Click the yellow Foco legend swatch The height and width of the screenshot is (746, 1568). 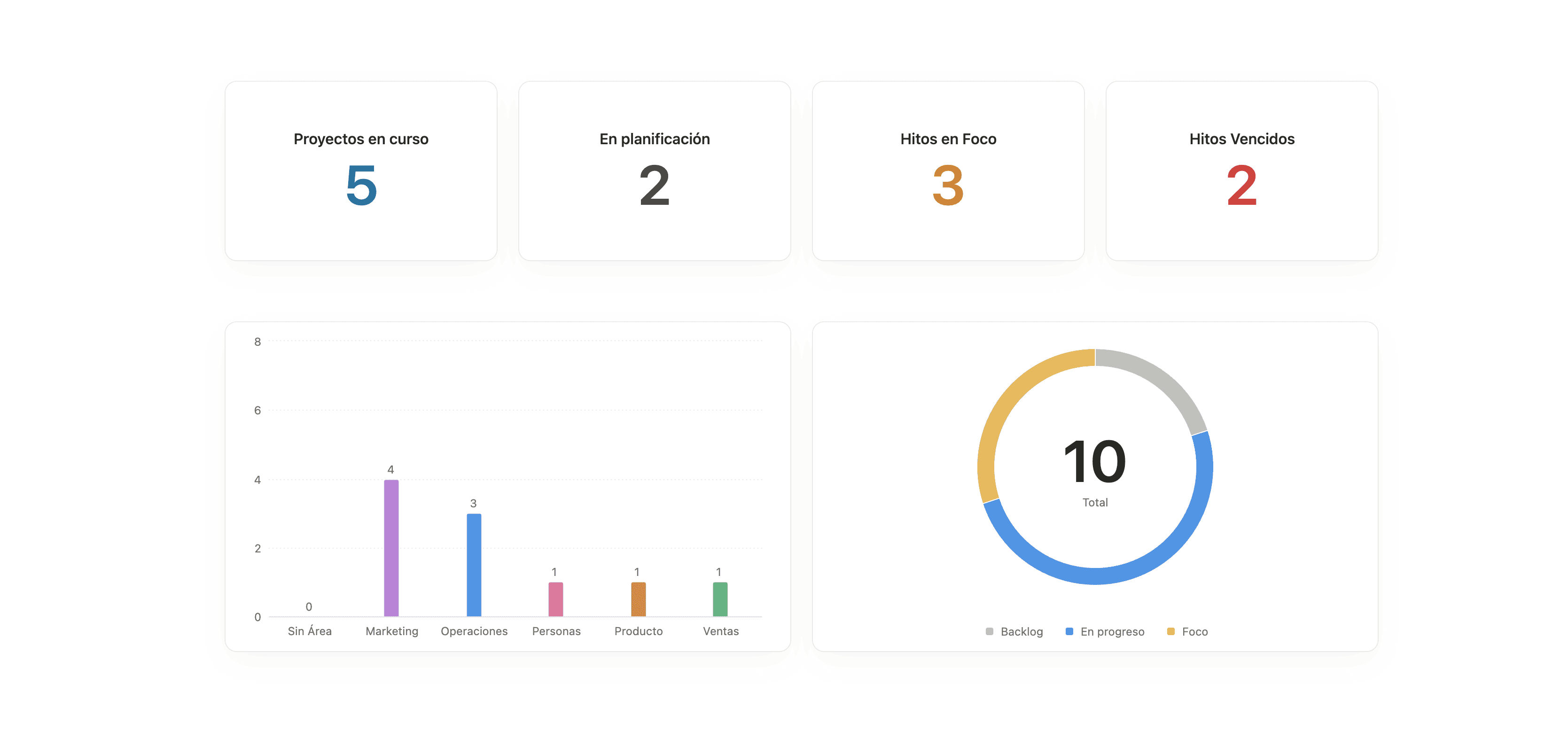1170,631
